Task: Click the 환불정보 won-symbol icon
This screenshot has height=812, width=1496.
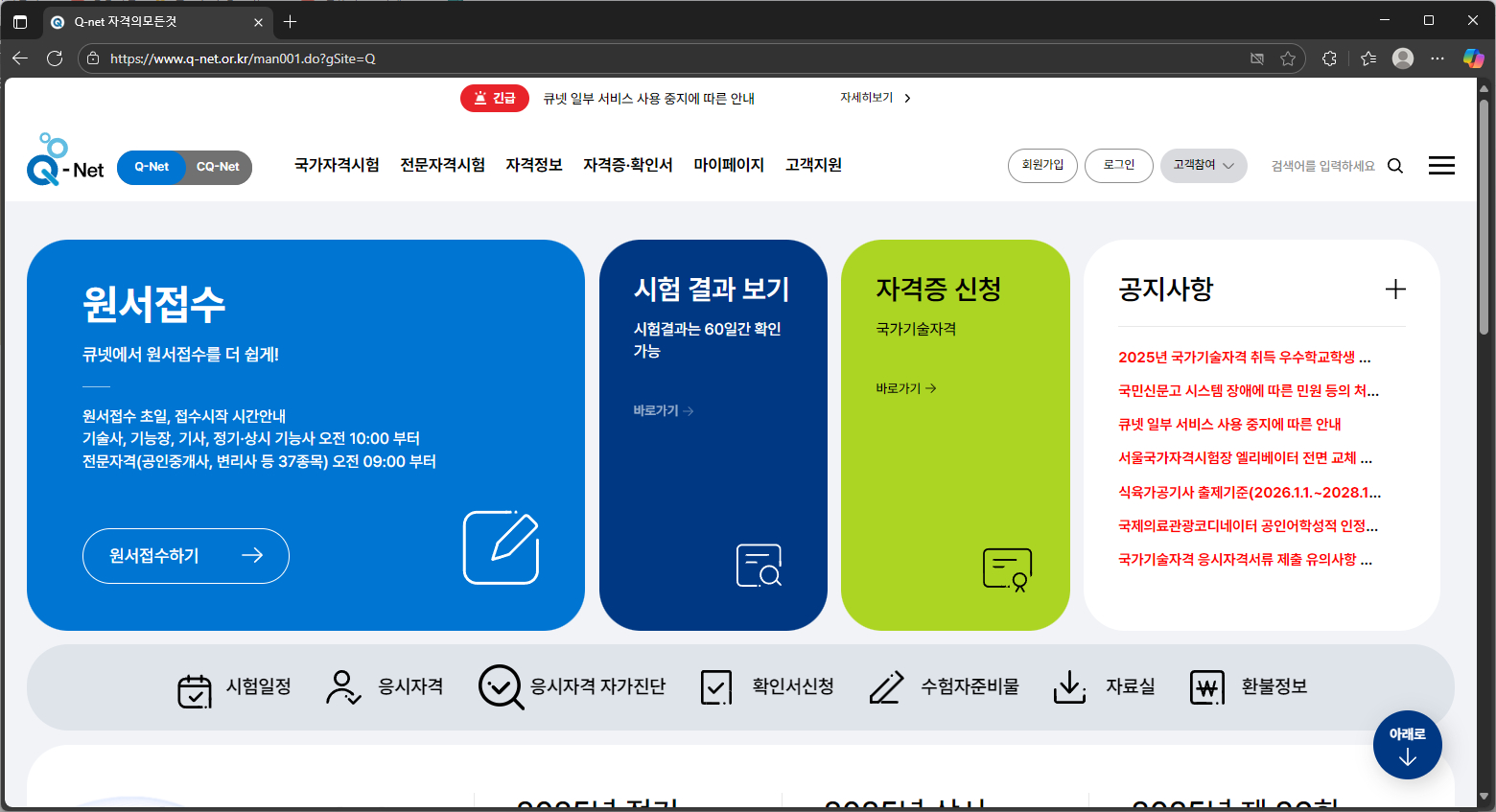Action: (1207, 686)
